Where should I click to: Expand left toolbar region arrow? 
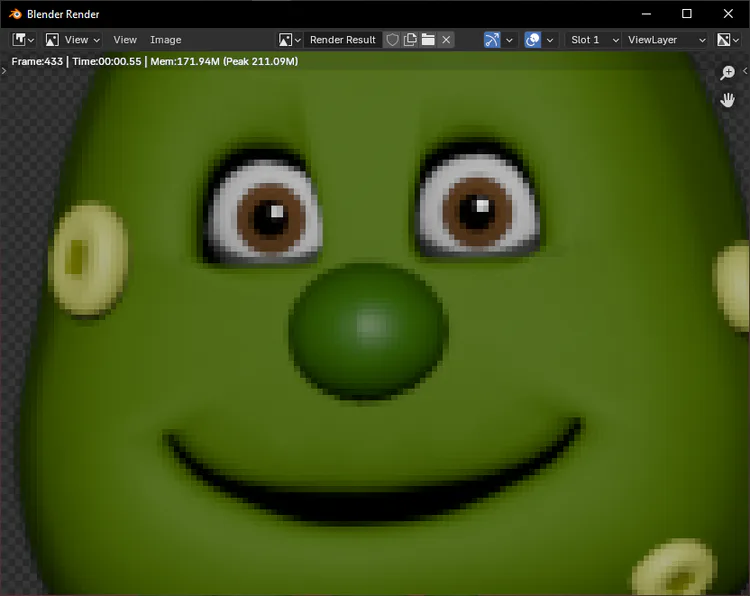4,71
